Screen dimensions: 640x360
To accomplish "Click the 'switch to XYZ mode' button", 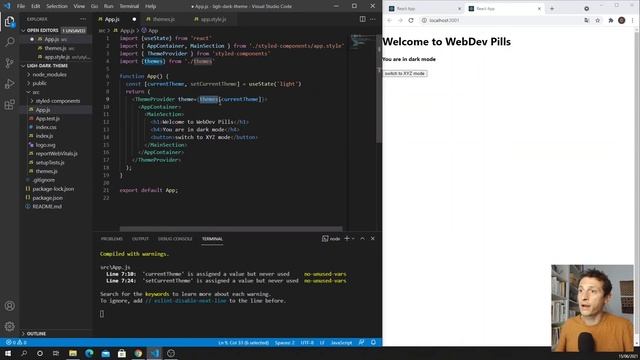I will click(405, 73).
